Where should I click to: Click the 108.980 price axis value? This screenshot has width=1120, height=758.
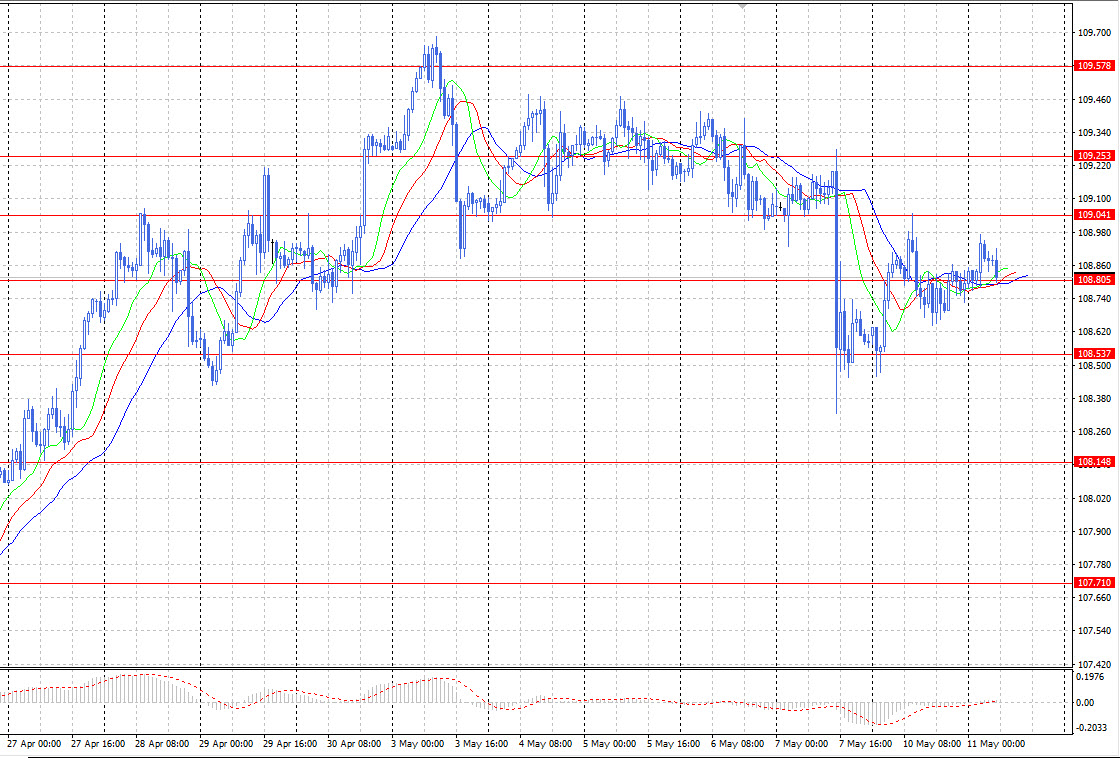[1094, 233]
